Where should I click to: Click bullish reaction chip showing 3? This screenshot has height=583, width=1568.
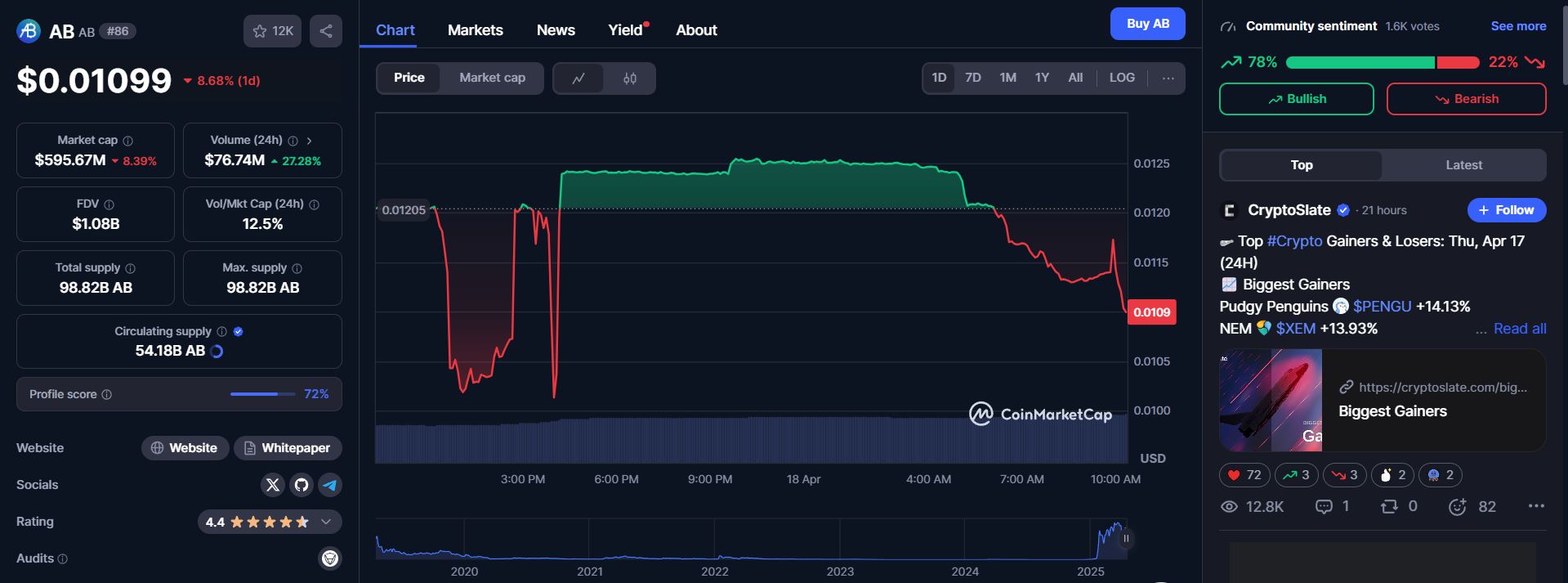click(1296, 475)
